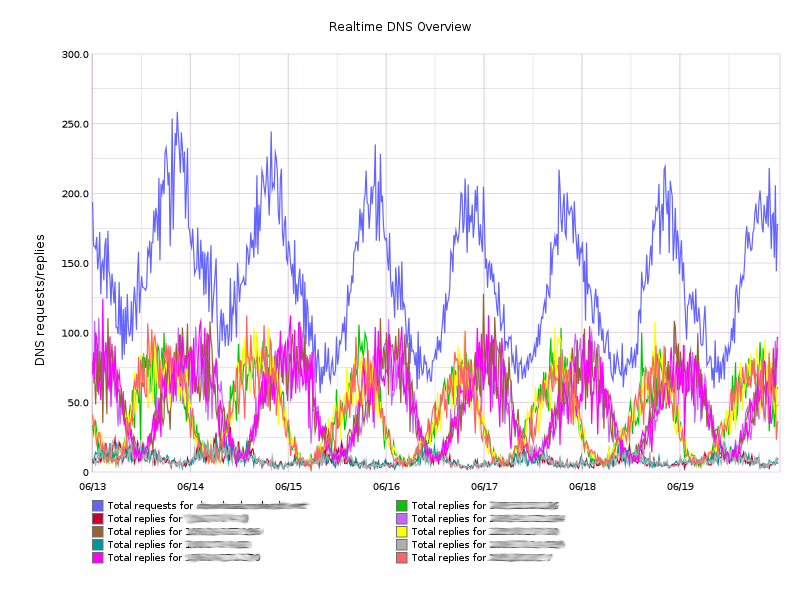Click the 250.0 y-axis tick label
The width and height of the screenshot is (800, 600).
pyautogui.click(x=75, y=124)
